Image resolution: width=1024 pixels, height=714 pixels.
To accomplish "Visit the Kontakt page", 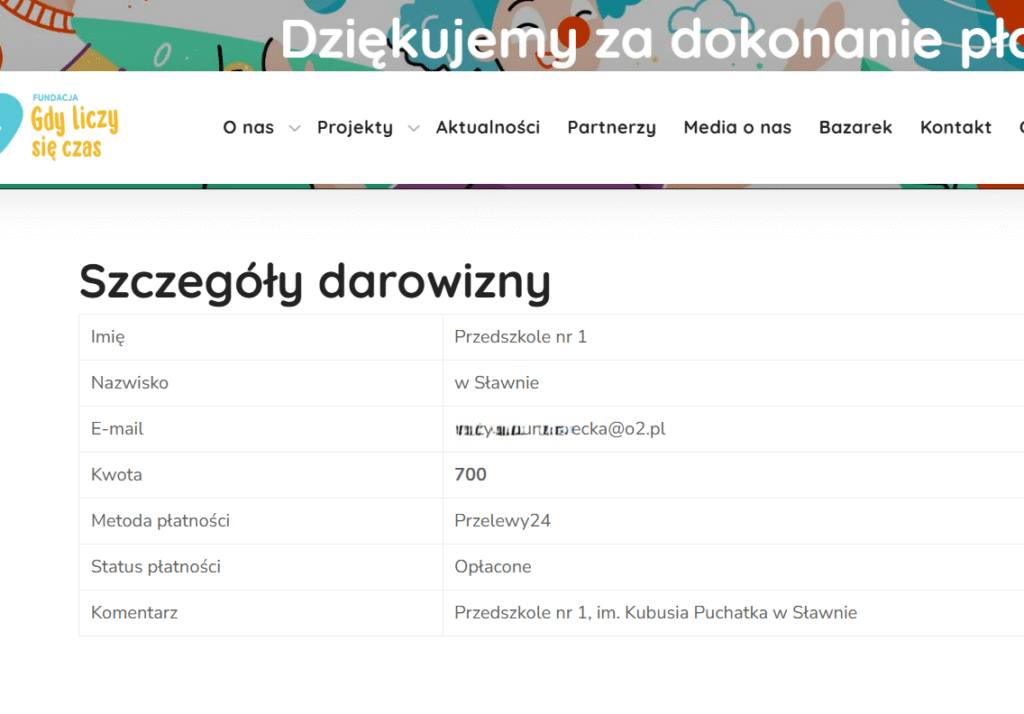I will click(x=955, y=127).
